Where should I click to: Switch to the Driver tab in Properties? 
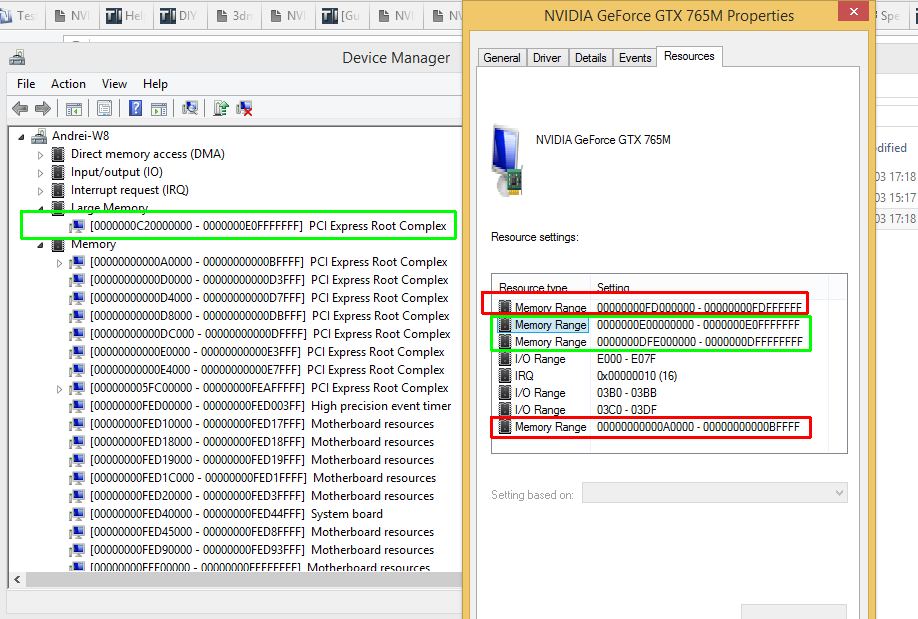click(547, 57)
